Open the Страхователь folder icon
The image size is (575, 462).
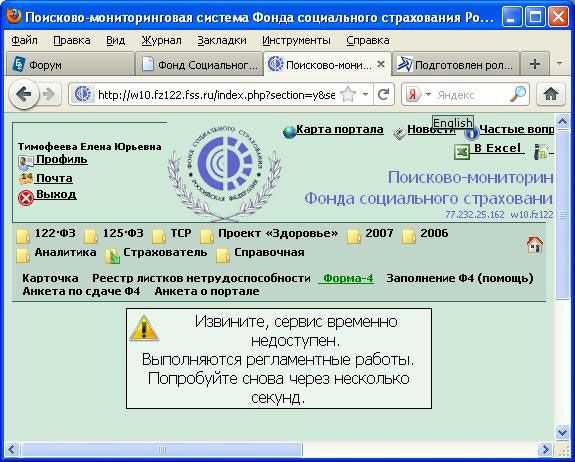112,256
